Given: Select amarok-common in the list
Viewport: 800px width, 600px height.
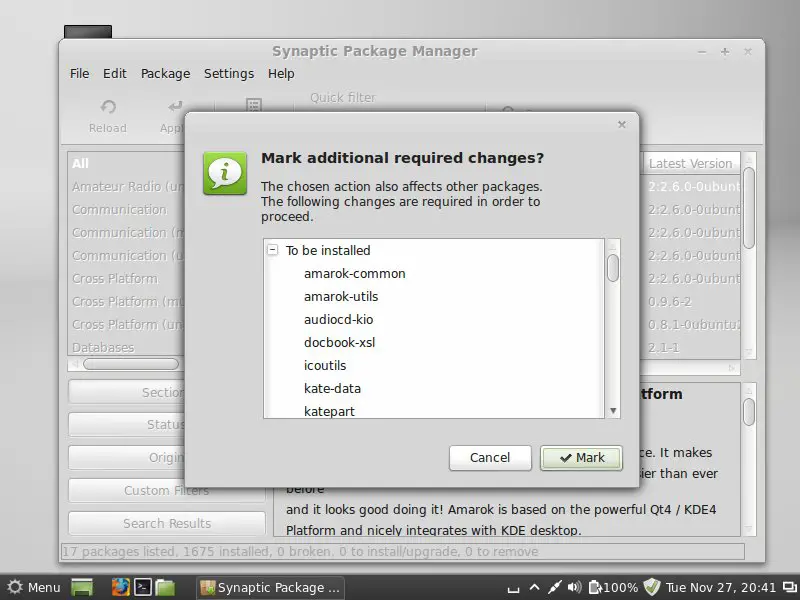Looking at the screenshot, I should [355, 273].
